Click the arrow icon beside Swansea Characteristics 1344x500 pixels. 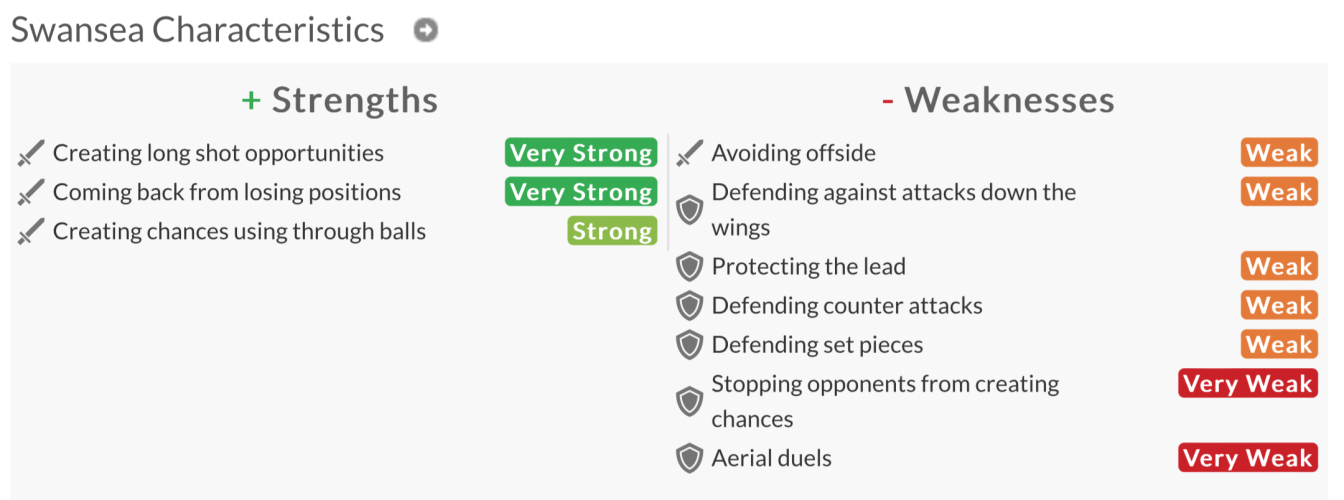[426, 31]
